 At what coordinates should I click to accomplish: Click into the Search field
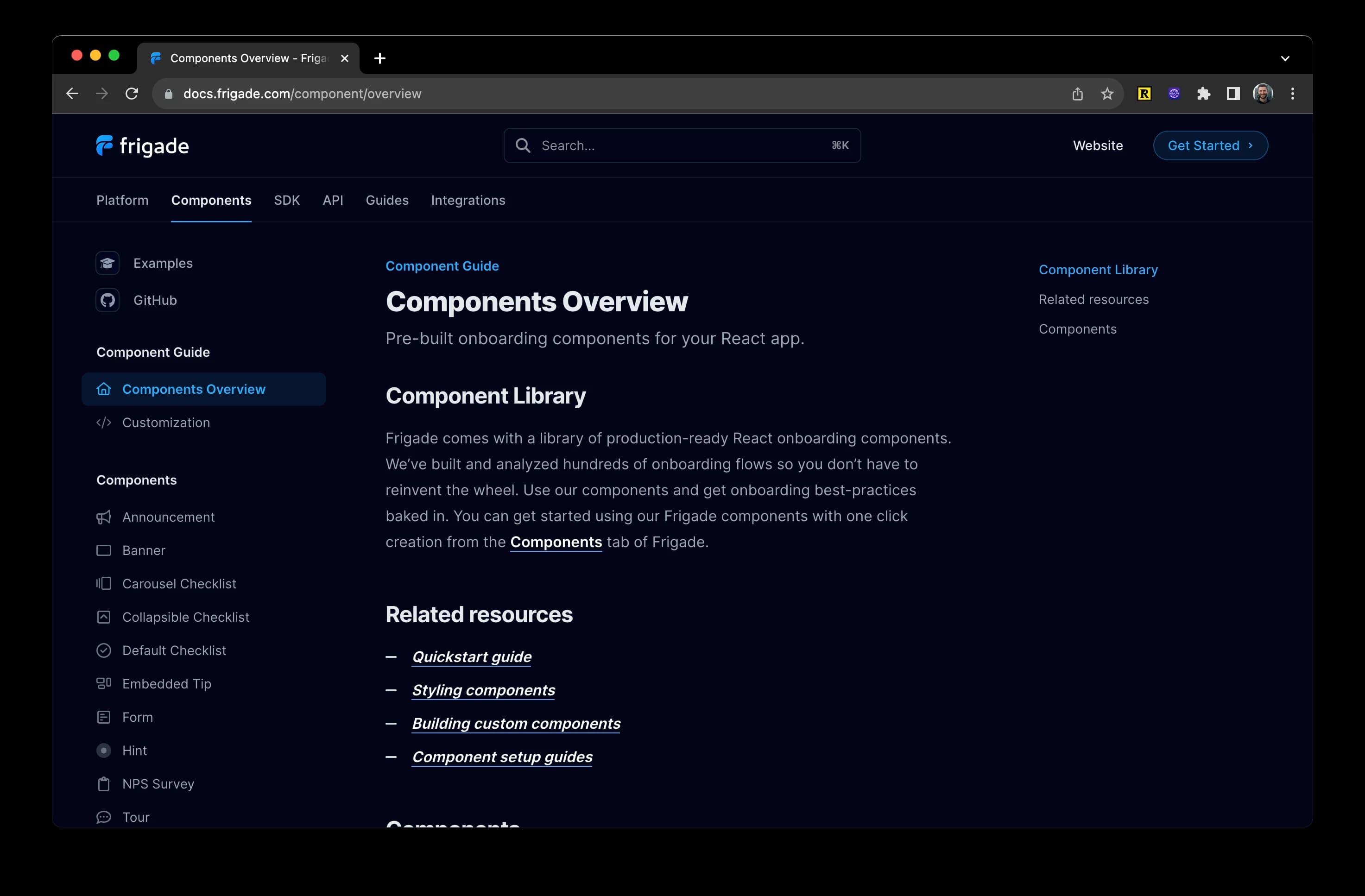tap(682, 145)
